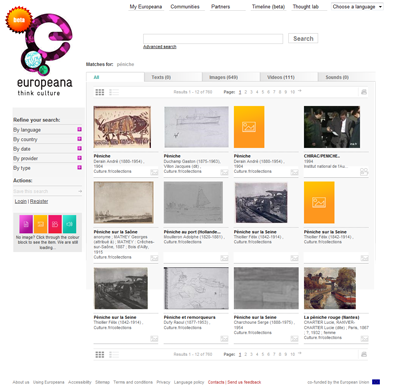Image resolution: width=400 pixels, height=392 pixels.
Task: Click the red video type icon
Action: [55, 224]
